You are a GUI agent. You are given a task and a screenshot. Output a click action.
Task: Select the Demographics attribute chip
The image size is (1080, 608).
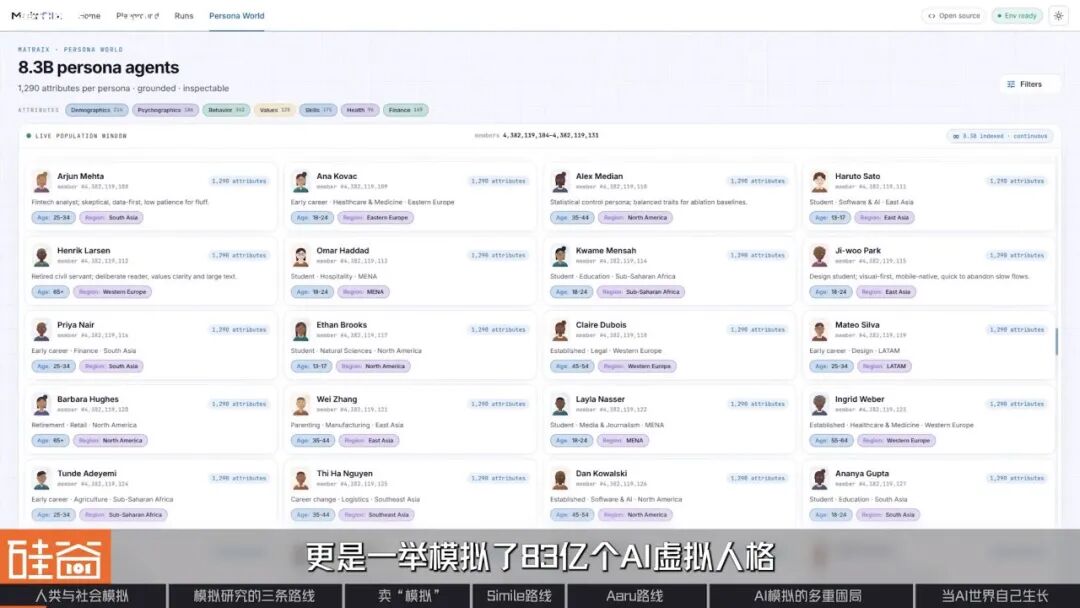96,110
